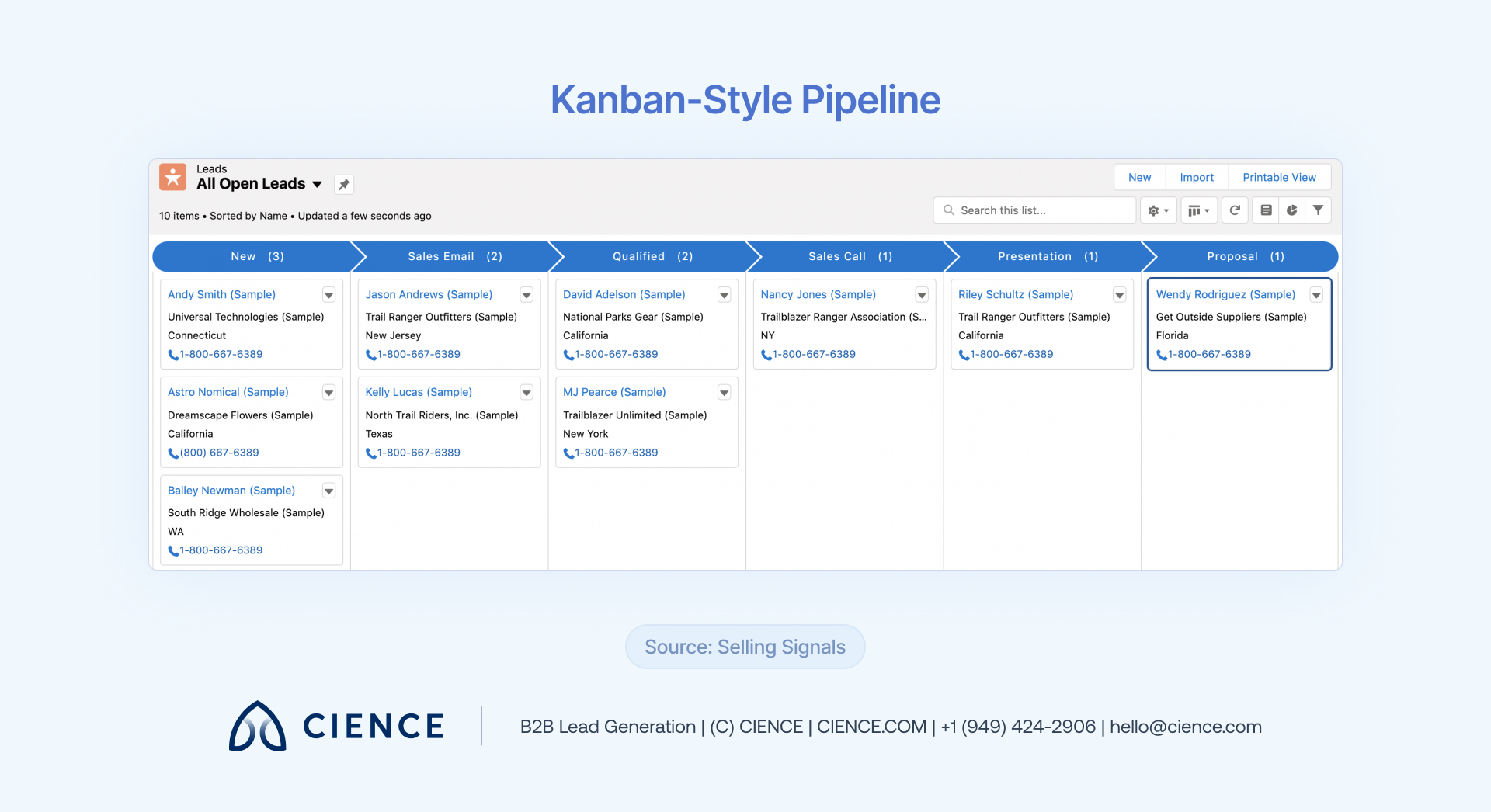
Task: Open the actions dropdown on Nancy Jones card
Action: pyautogui.click(x=922, y=295)
